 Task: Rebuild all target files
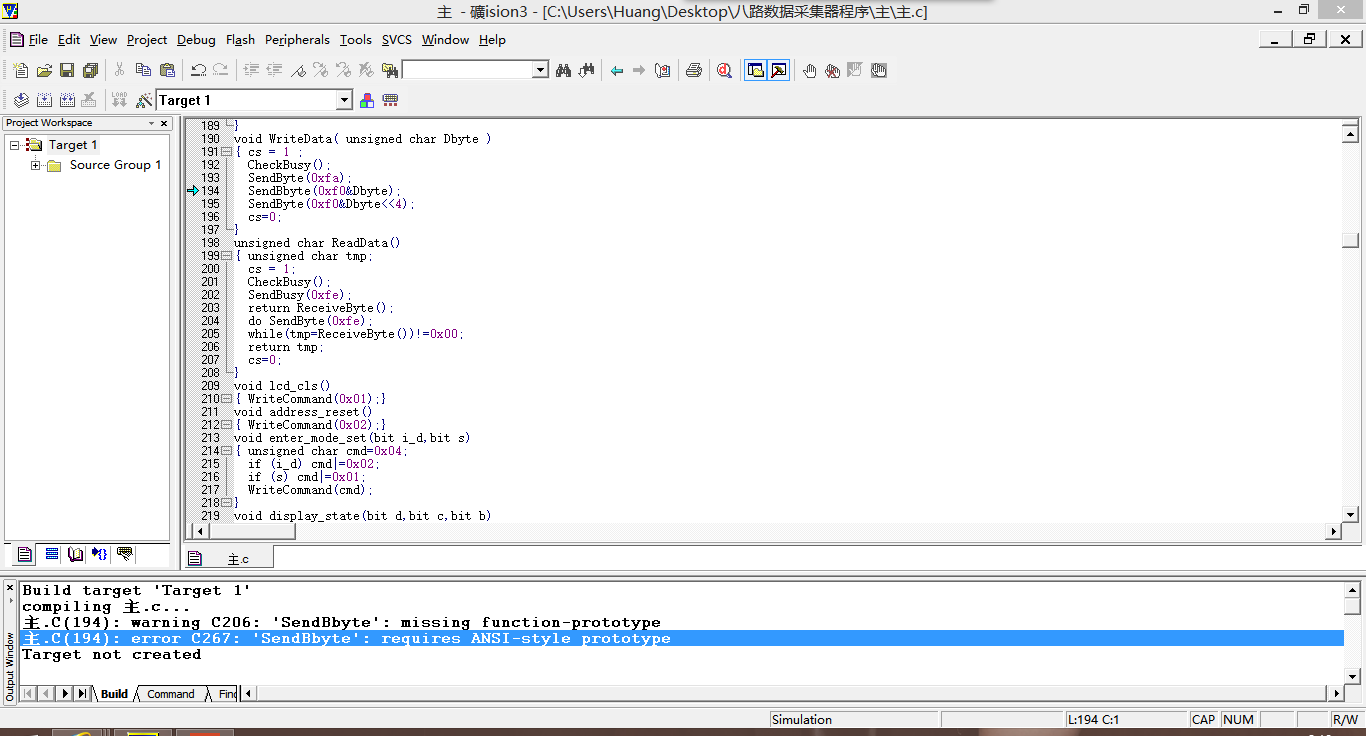pyautogui.click(x=67, y=100)
